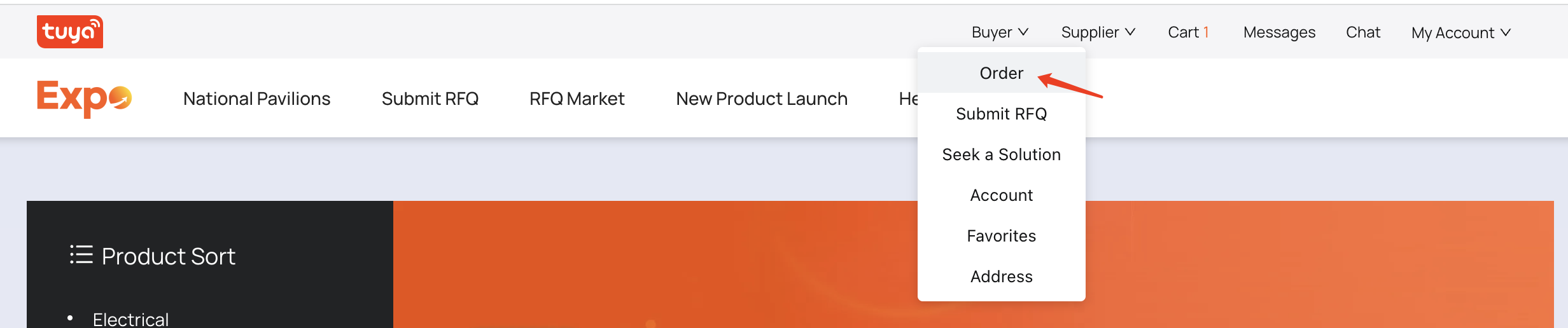Click the Expo logo

[x=84, y=99]
